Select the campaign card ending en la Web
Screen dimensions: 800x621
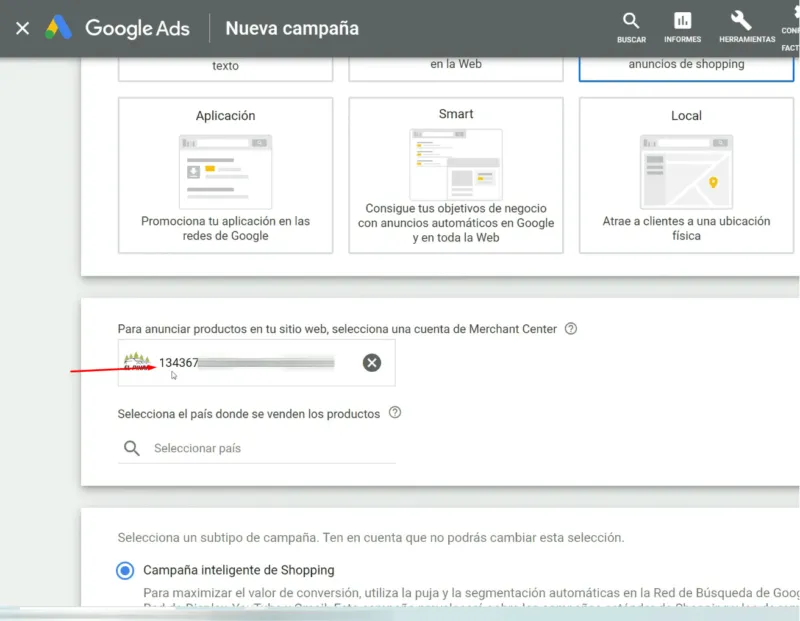tap(456, 69)
